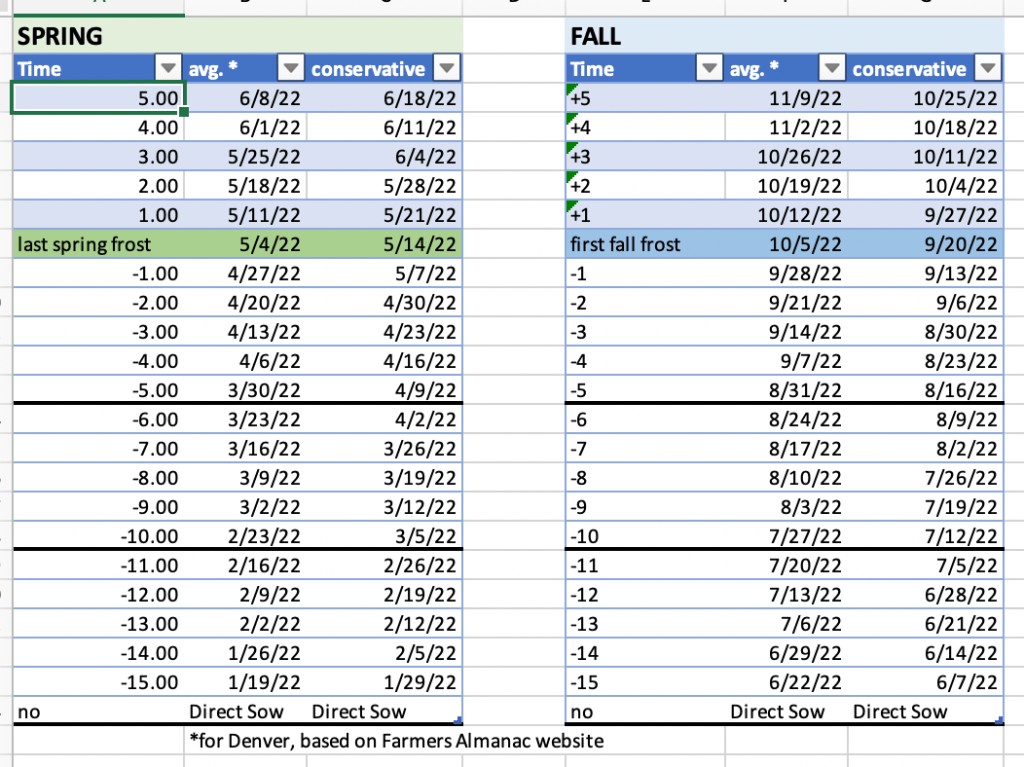The image size is (1024, 767).
Task: Open the Fall avg. column filter dropdown
Action: [831, 69]
